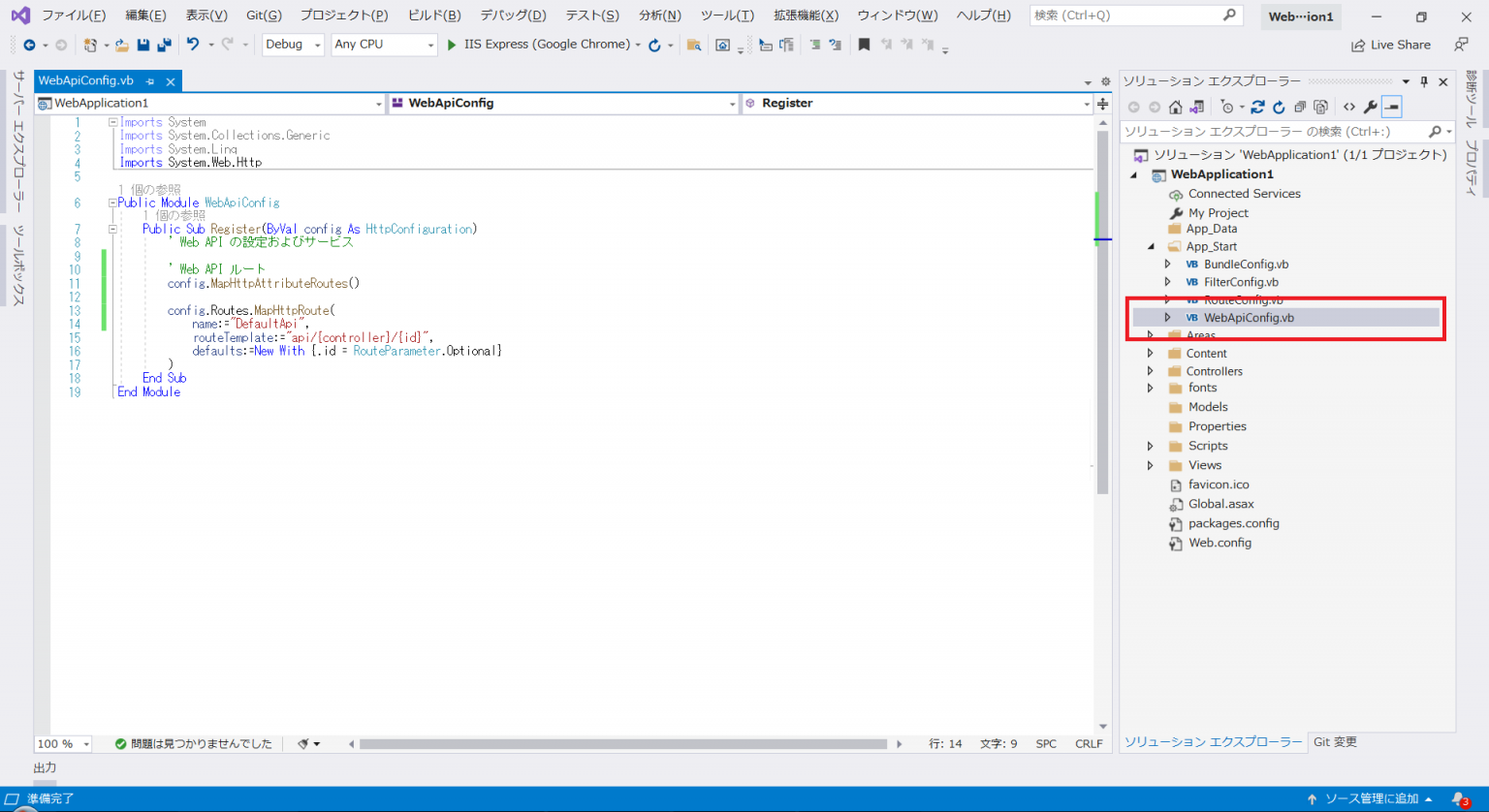Open Properties via the wrench icon

coord(1371,107)
